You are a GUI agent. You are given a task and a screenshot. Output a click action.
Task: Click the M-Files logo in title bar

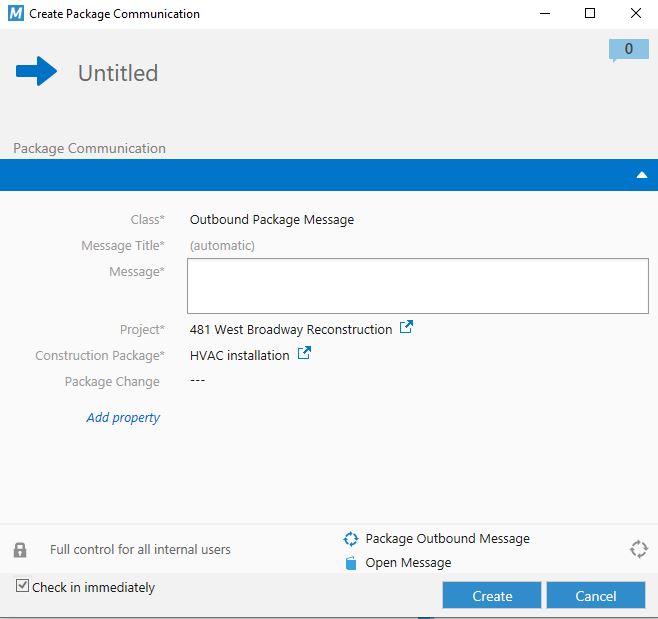[14, 14]
